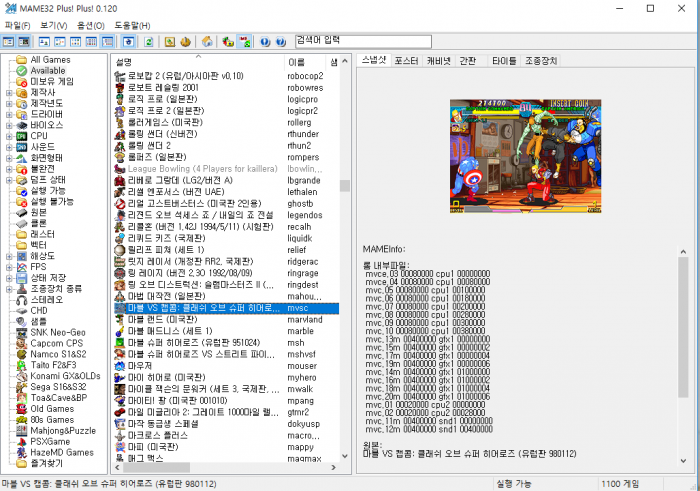700x491 pixels.
Task: Click the red and green folder toolbar icon
Action: click(228, 42)
